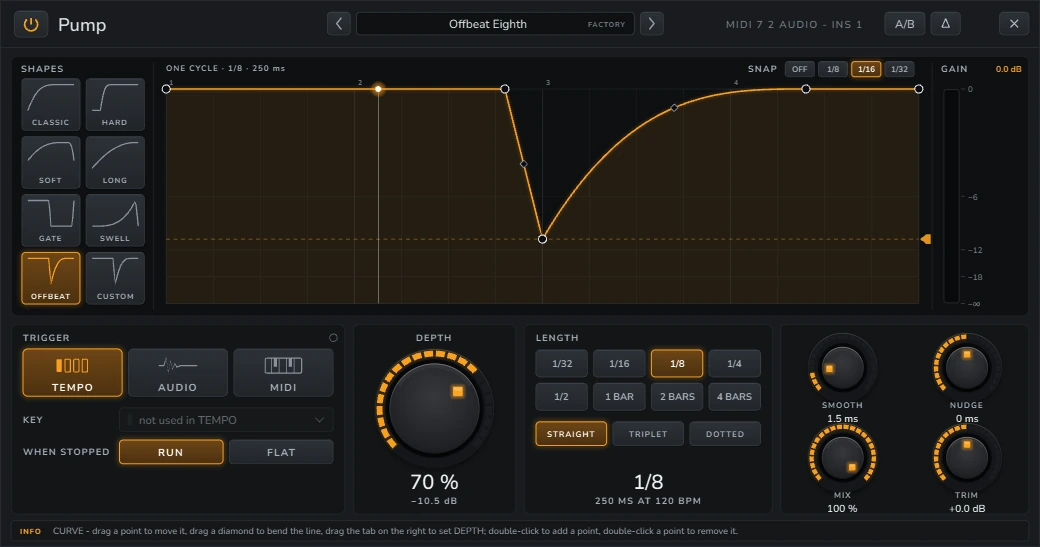Choose the Audio trigger mode

pyautogui.click(x=178, y=373)
